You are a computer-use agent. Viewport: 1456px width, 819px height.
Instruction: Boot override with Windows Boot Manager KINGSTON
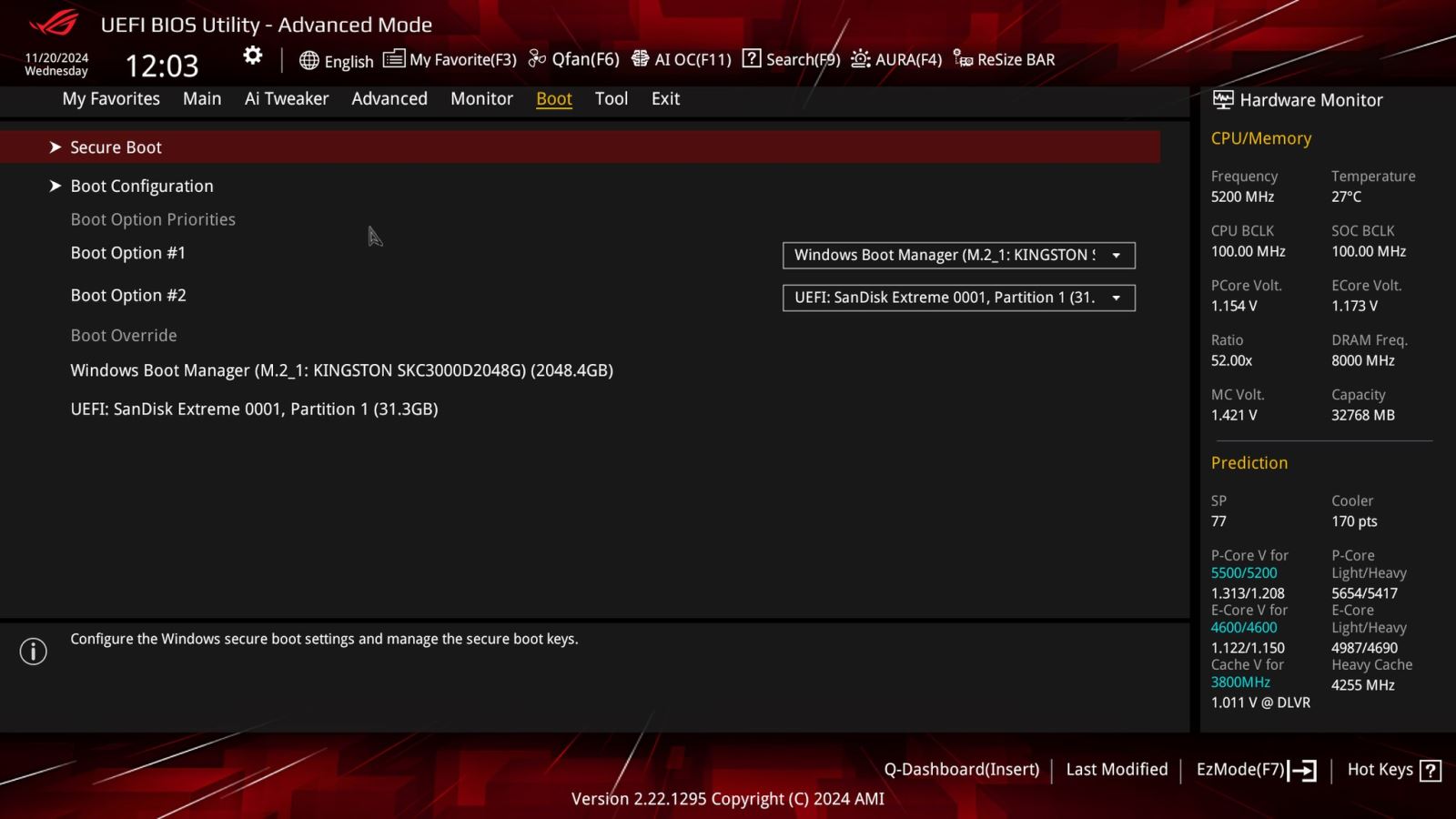342,370
